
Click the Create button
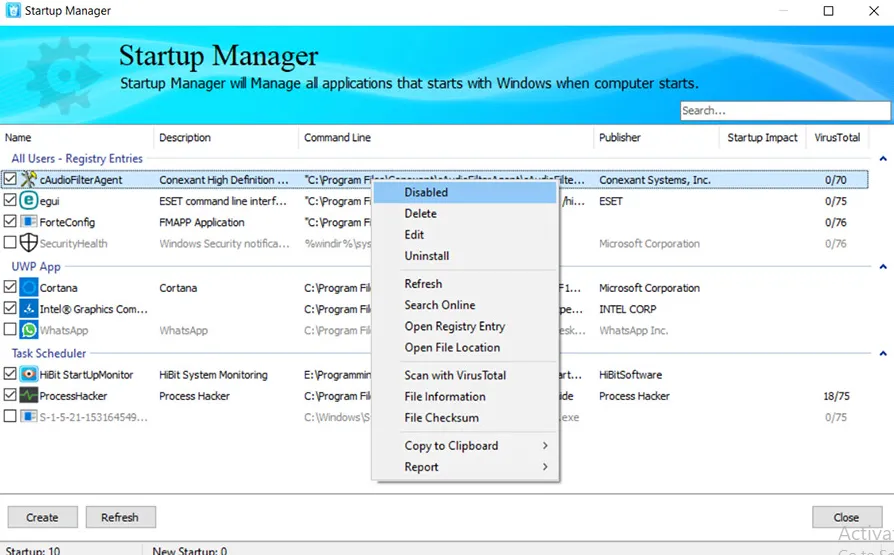coord(42,517)
